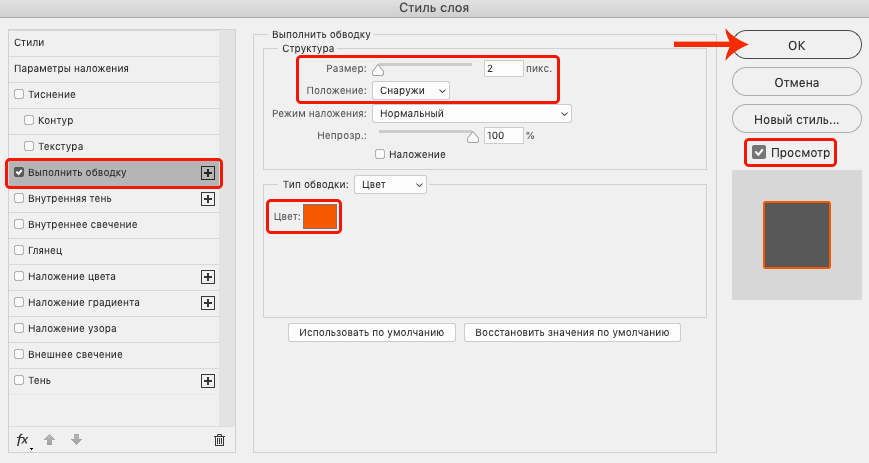Enable the Контур checkbox
Image resolution: width=869 pixels, height=463 pixels.
coord(29,120)
